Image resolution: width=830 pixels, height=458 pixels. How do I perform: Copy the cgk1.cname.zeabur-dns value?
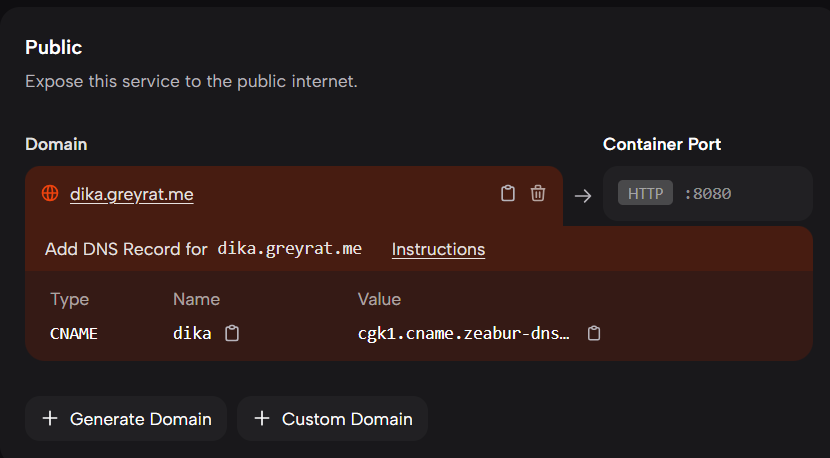(x=593, y=334)
